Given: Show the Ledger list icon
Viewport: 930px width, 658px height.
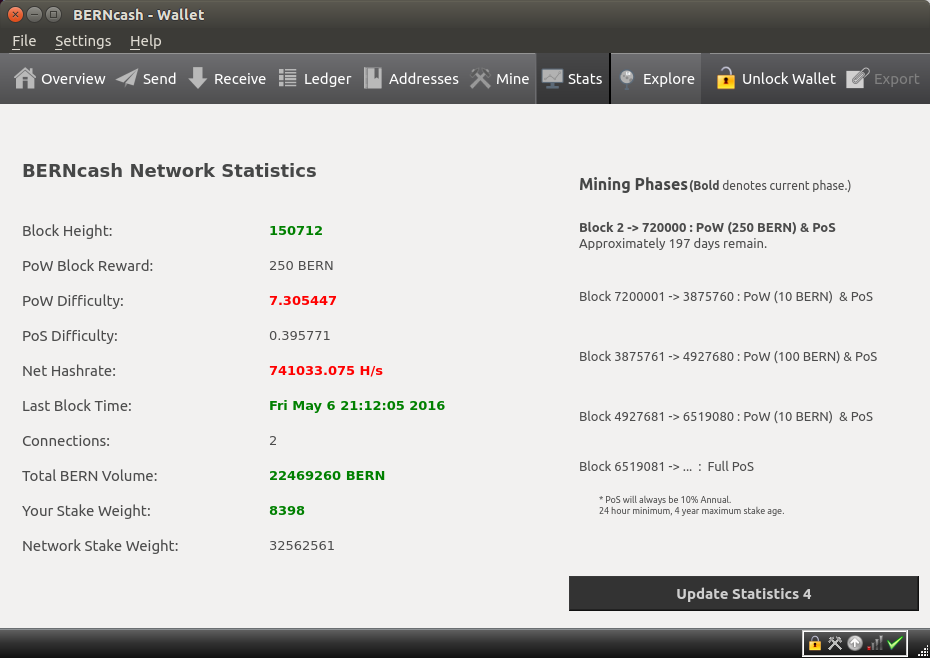Looking at the screenshot, I should tap(288, 78).
